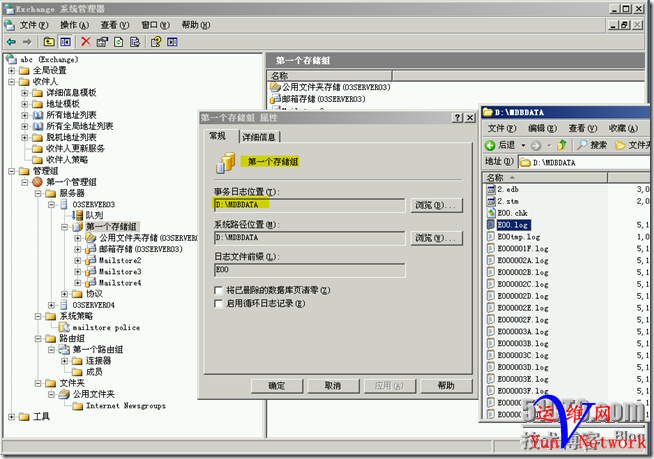This screenshot has width=654, height=459.
Task: Click the First Administrative Group icon
Action: [38, 182]
